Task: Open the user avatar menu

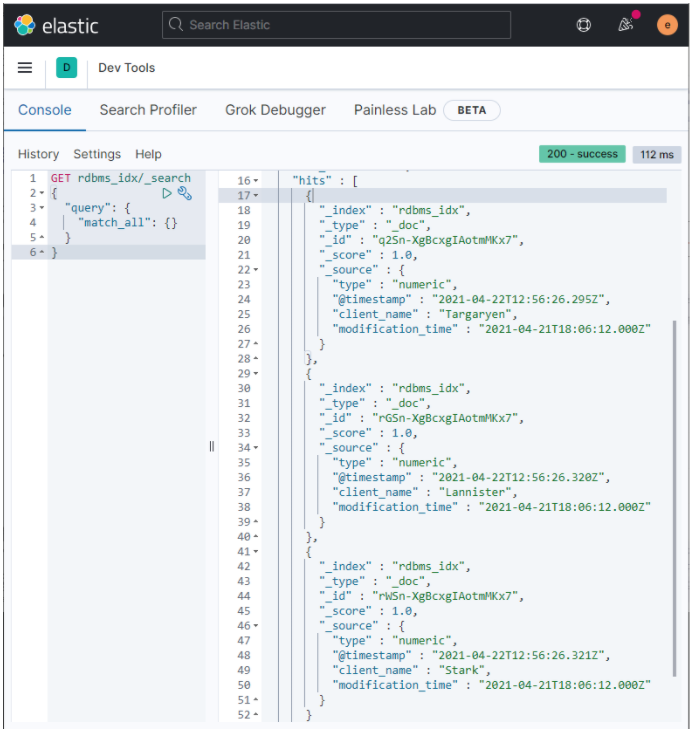Action: coord(667,25)
